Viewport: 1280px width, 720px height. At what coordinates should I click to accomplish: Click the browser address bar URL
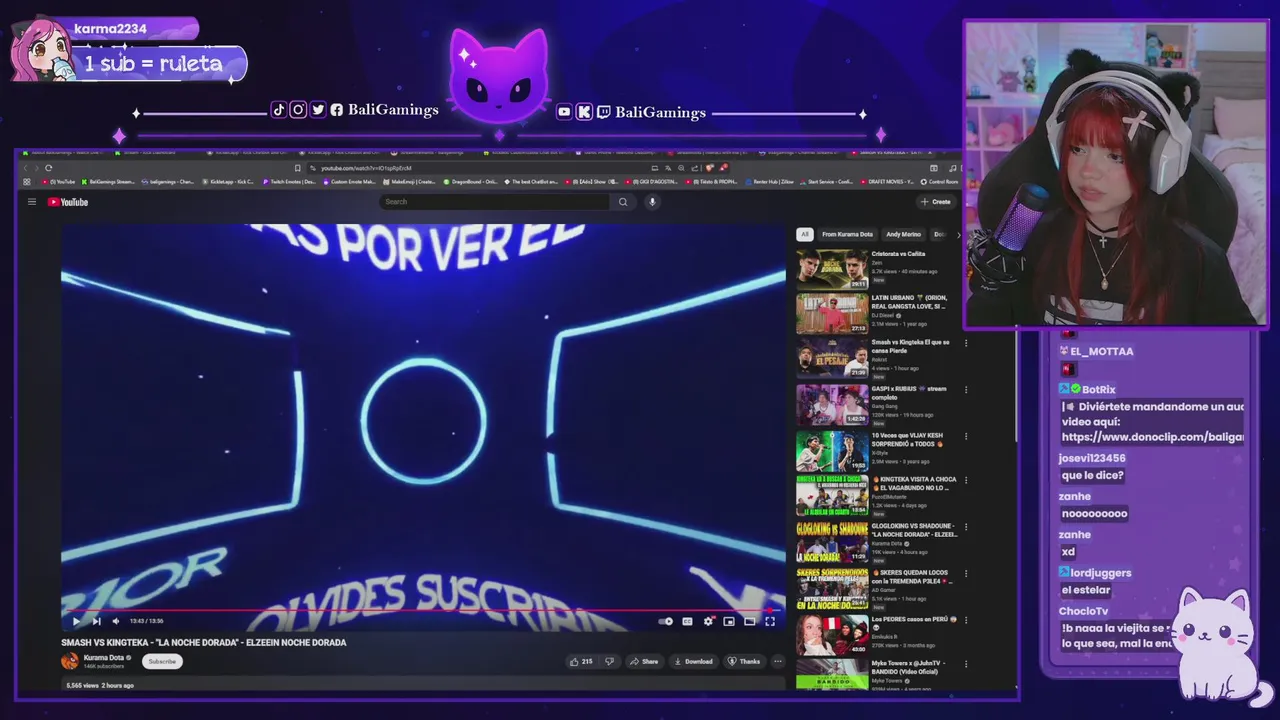(366, 168)
